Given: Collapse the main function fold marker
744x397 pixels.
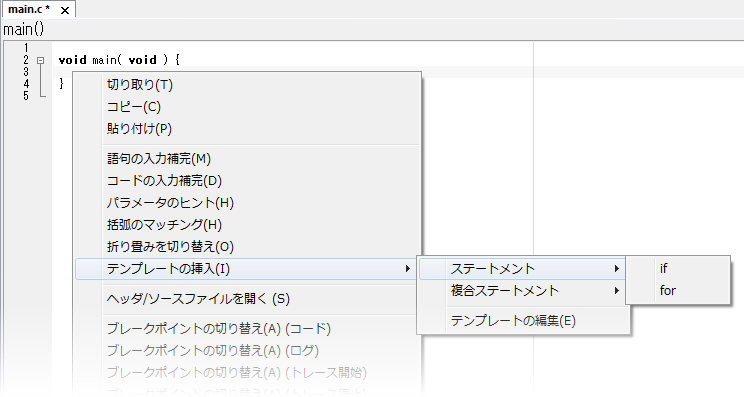Looking at the screenshot, I should (x=41, y=60).
